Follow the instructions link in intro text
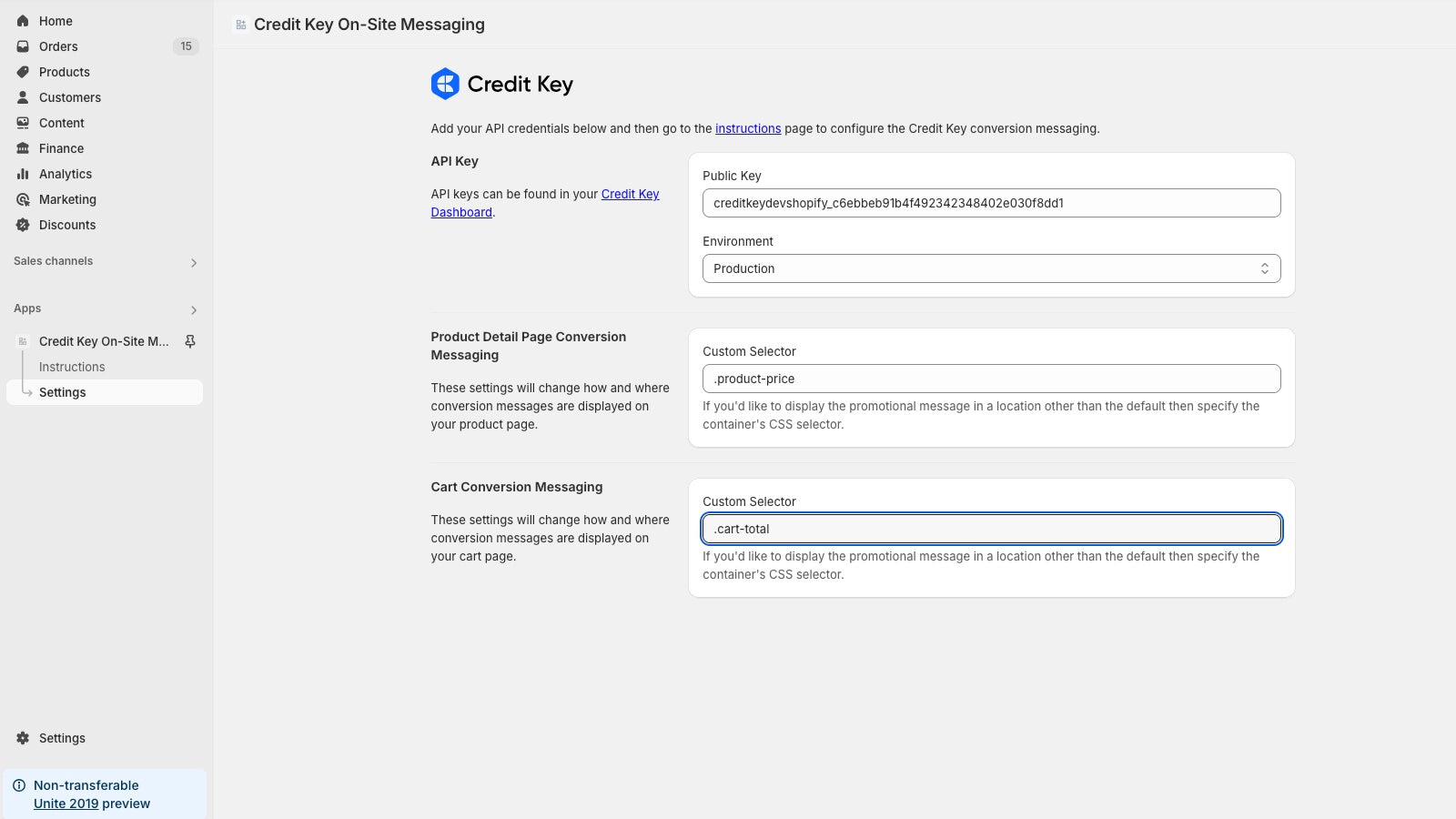This screenshot has width=1456, height=819. tap(748, 128)
